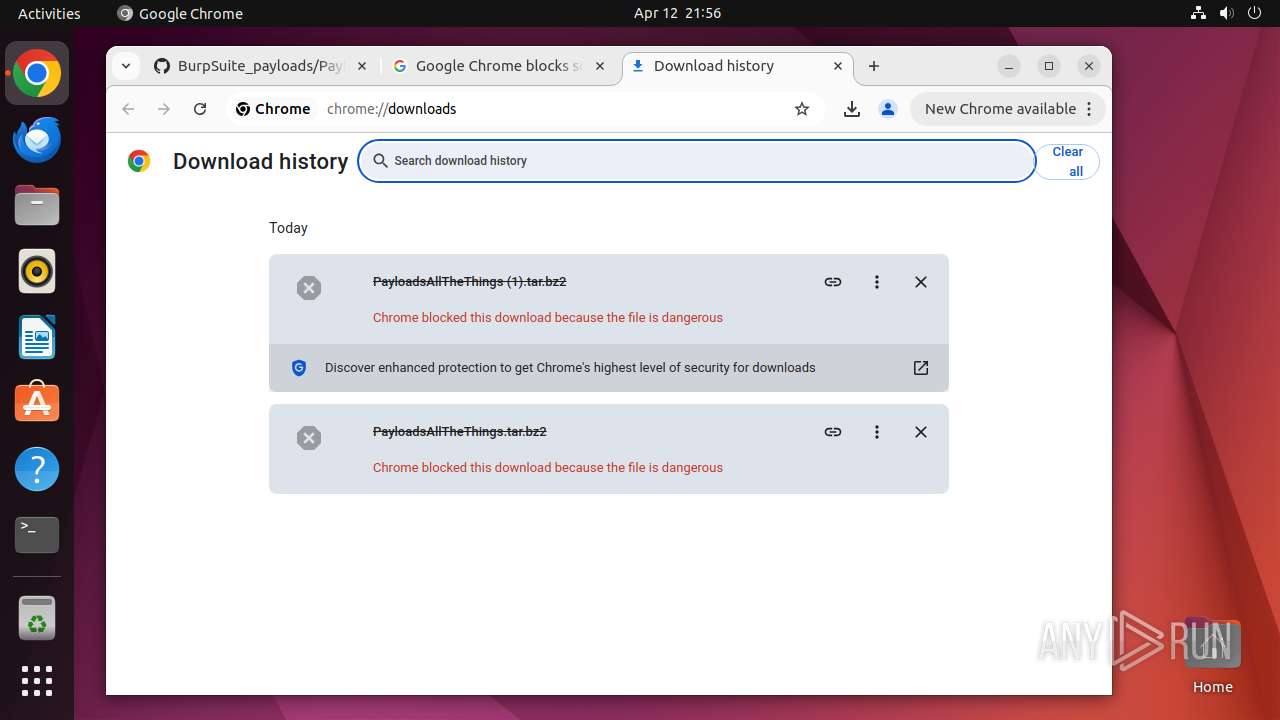Close the BurpSuite_payloads tab
1280x720 pixels.
[362, 66]
